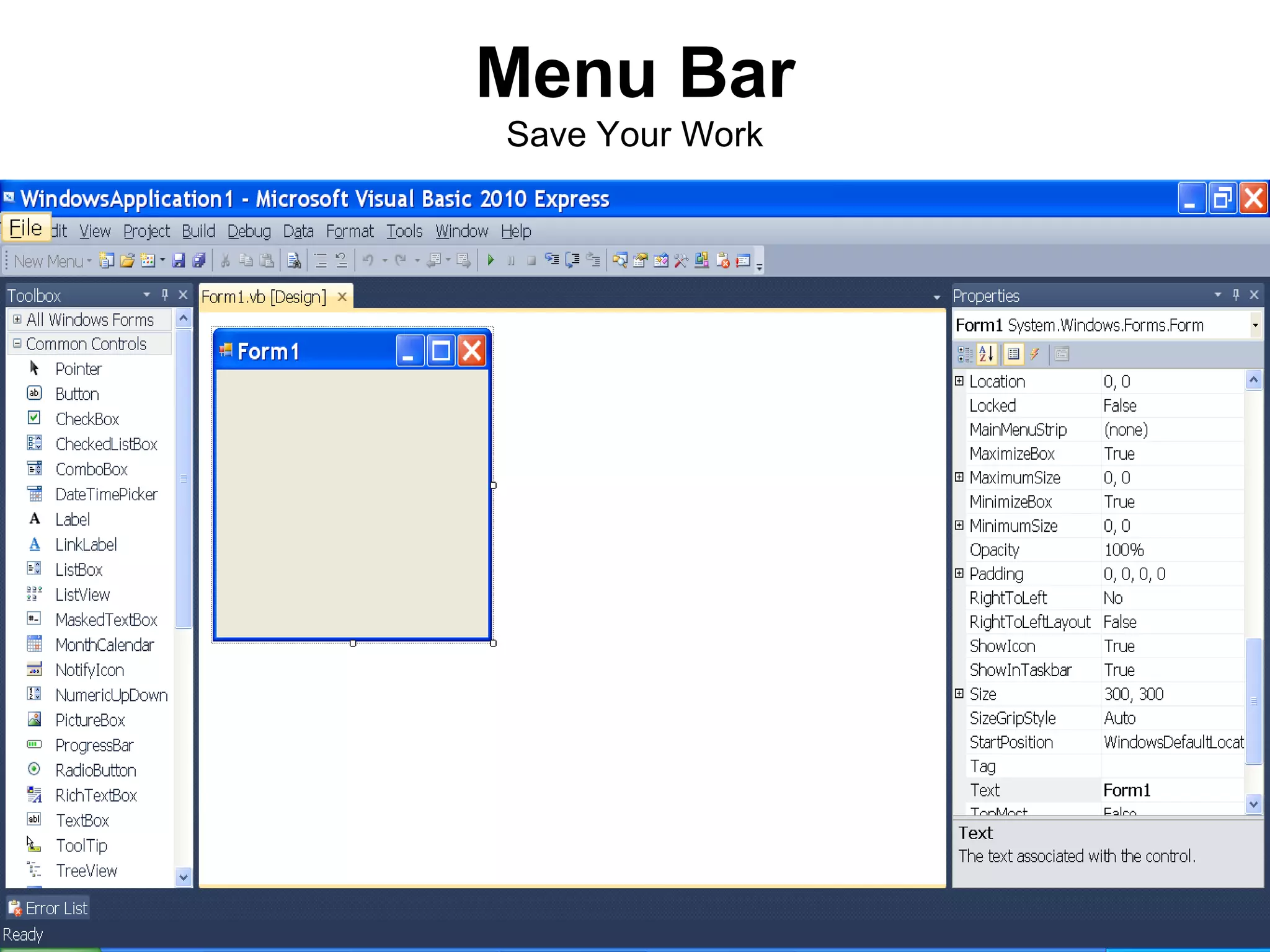Open the Add New Item dropdown arrow
The image size is (1270, 952).
click(x=162, y=260)
